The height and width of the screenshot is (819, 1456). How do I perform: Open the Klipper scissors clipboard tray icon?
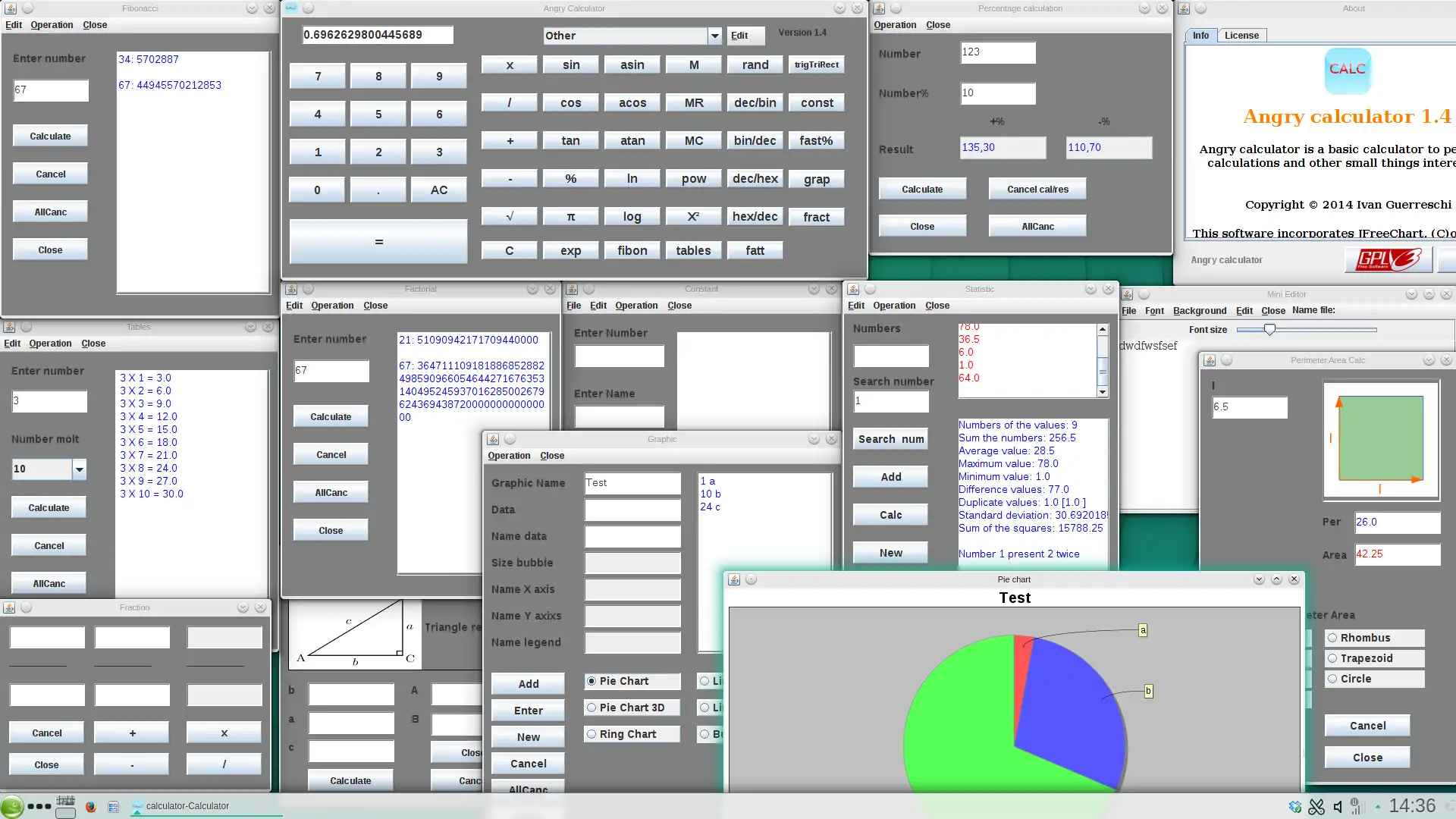[x=1316, y=806]
